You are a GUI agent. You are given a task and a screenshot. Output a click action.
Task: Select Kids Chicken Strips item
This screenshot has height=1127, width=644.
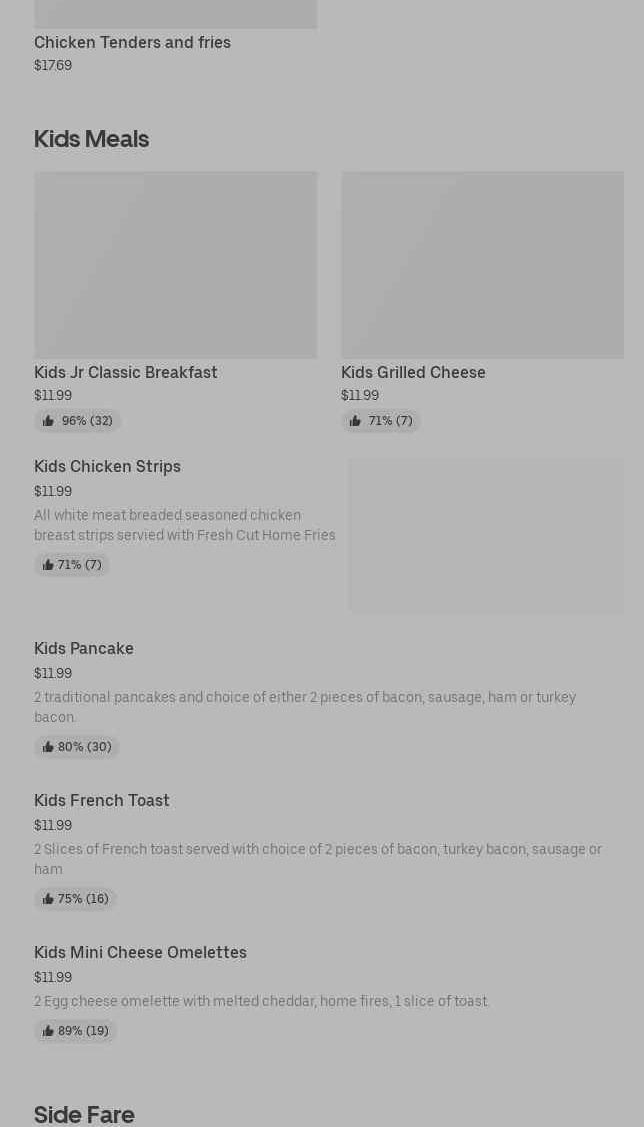pyautogui.click(x=107, y=466)
